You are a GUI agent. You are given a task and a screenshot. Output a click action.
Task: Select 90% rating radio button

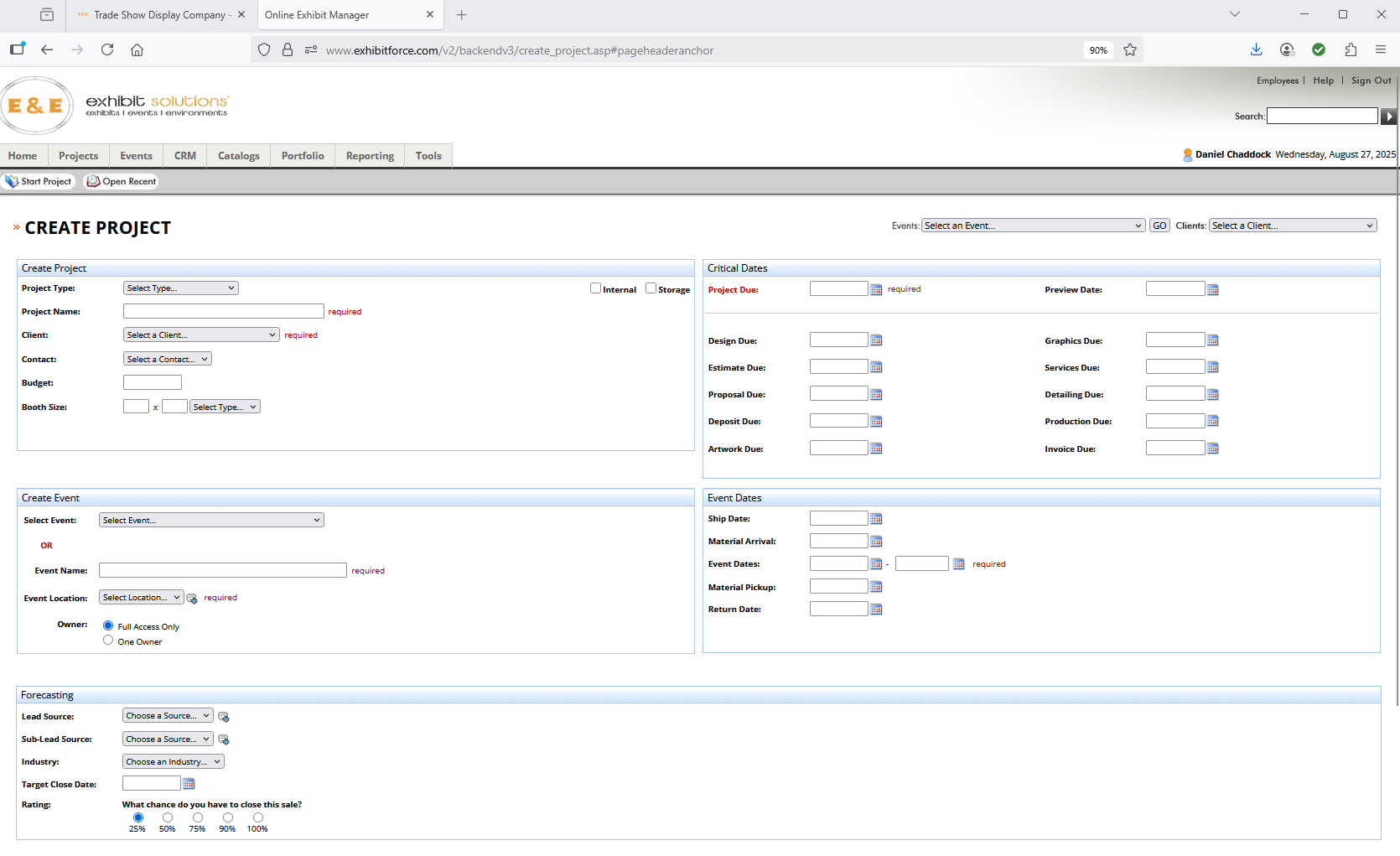tap(228, 817)
